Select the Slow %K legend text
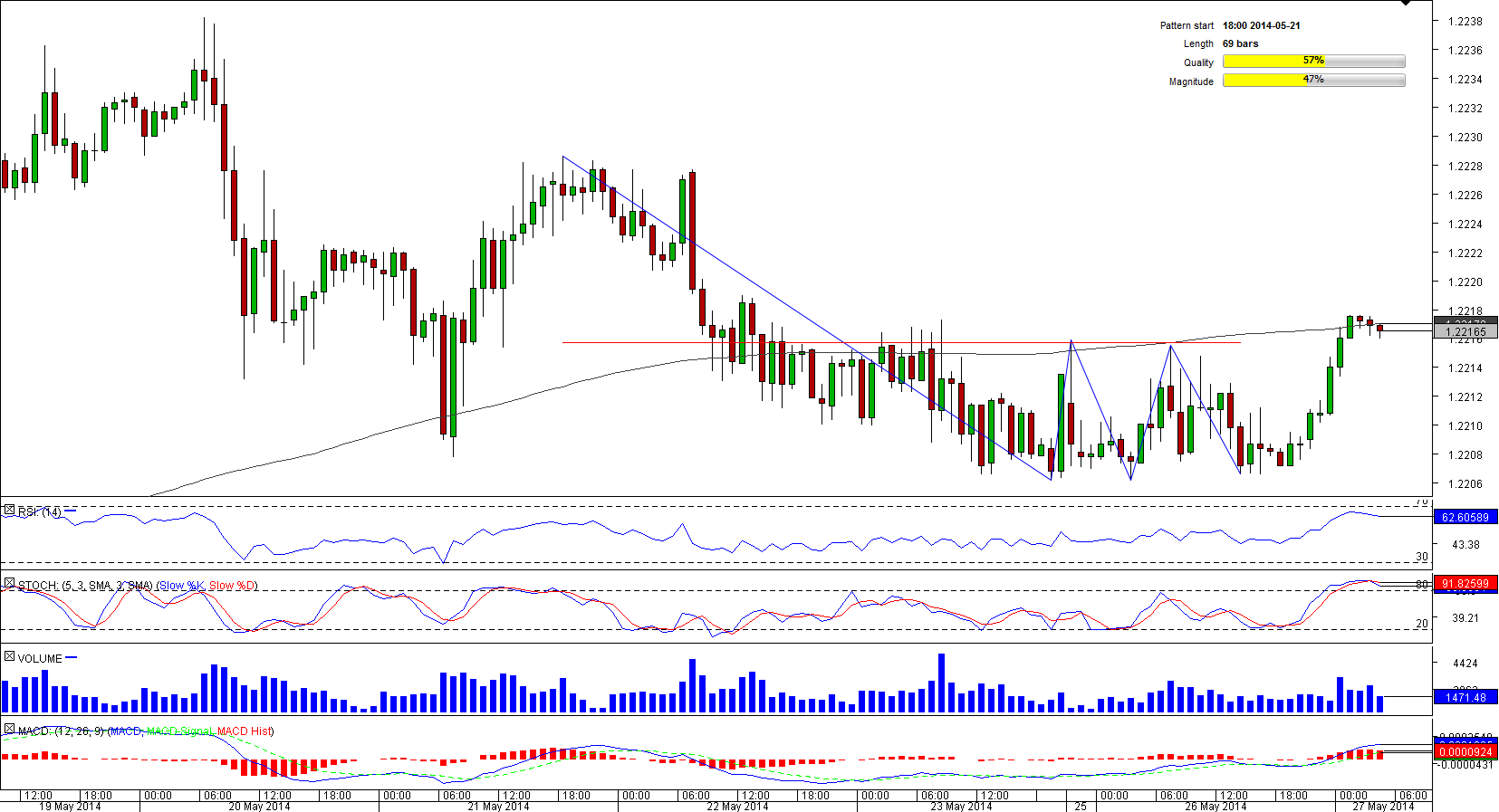1499x812 pixels. coord(182,586)
